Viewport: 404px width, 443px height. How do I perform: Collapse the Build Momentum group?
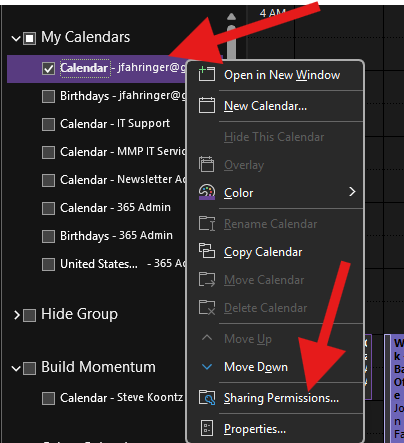point(16,368)
